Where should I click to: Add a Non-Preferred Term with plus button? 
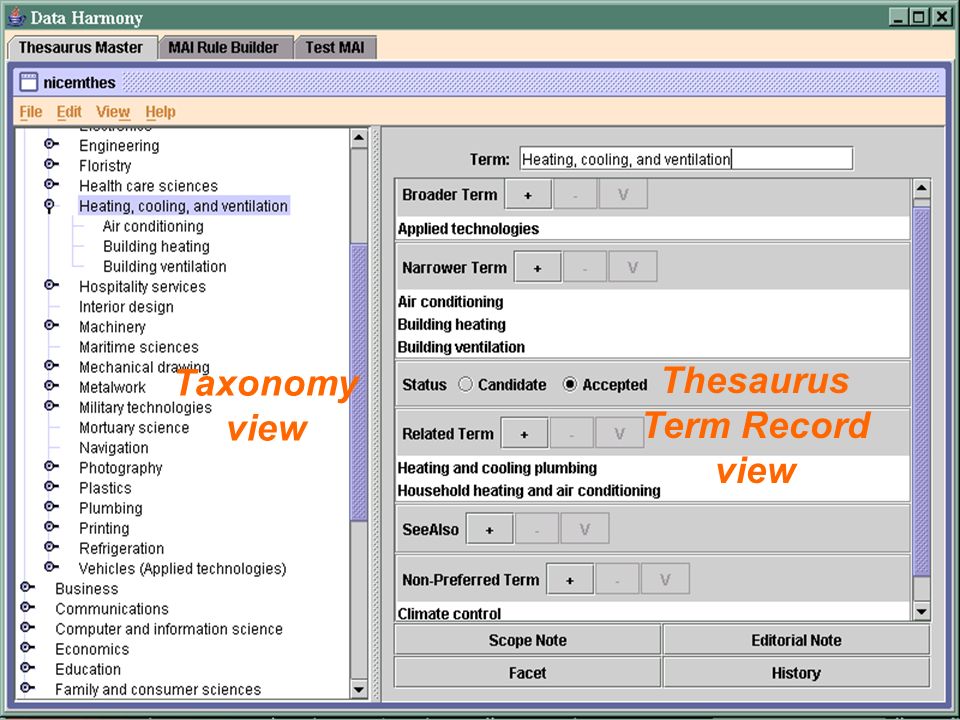570,579
